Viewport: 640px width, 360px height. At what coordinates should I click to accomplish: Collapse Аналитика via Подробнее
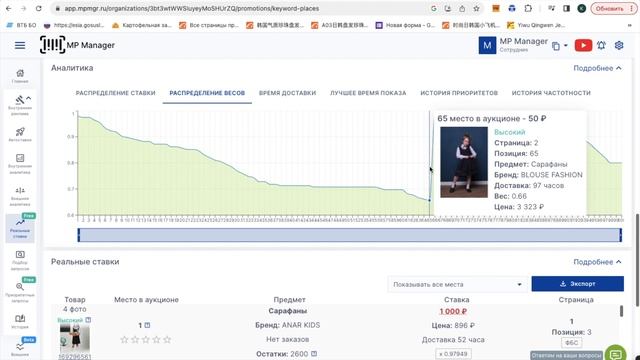[597, 68]
